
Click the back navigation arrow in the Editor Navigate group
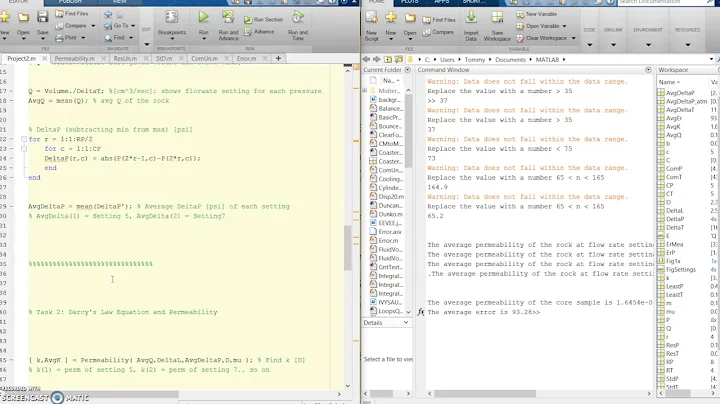click(x=108, y=14)
